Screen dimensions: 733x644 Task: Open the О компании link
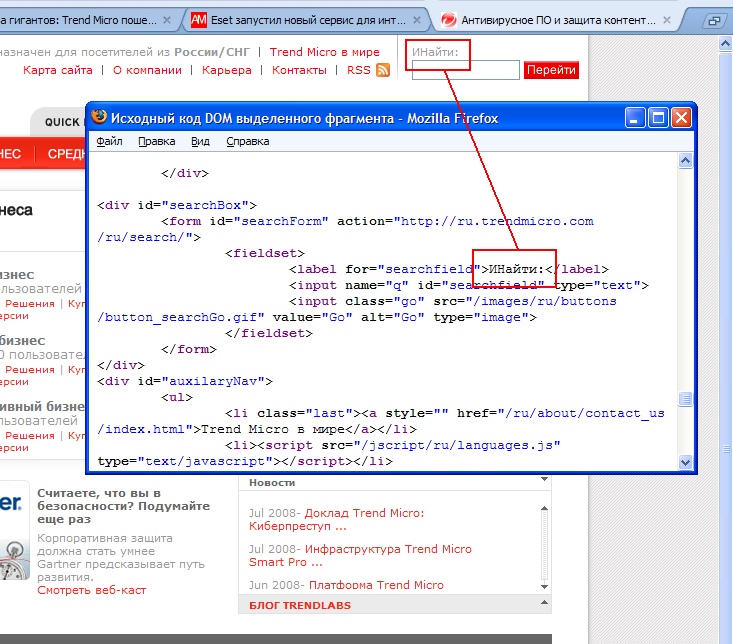point(147,70)
